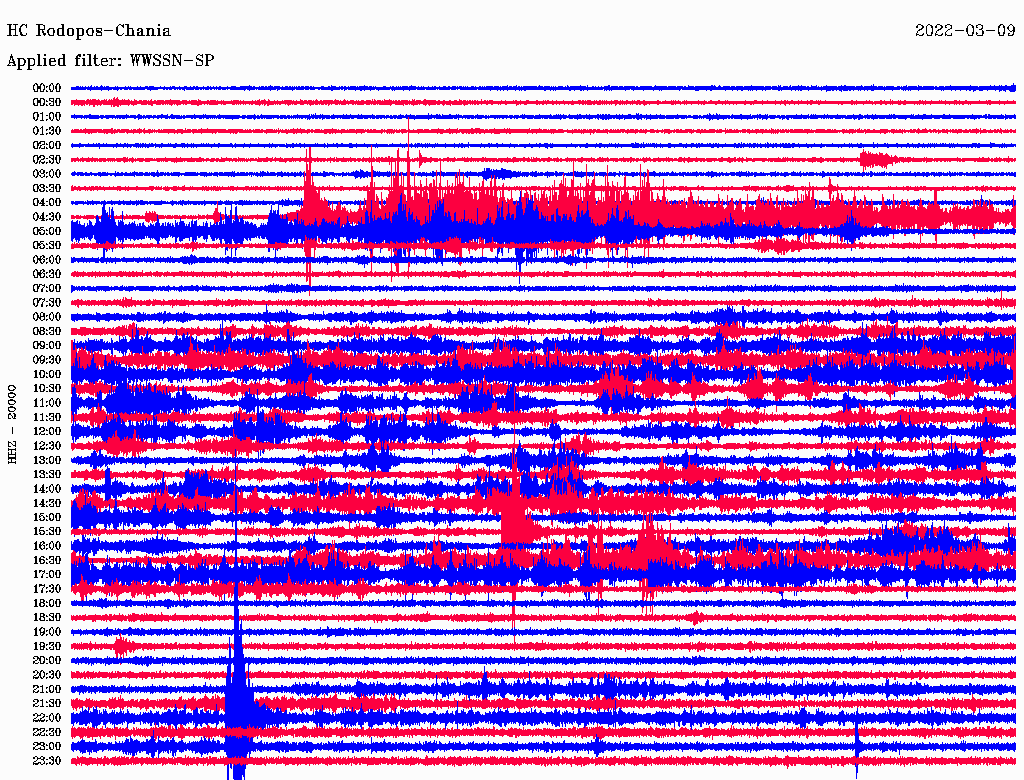Select the 20:30 time label
Image resolution: width=1024 pixels, height=780 pixels.
[47, 675]
